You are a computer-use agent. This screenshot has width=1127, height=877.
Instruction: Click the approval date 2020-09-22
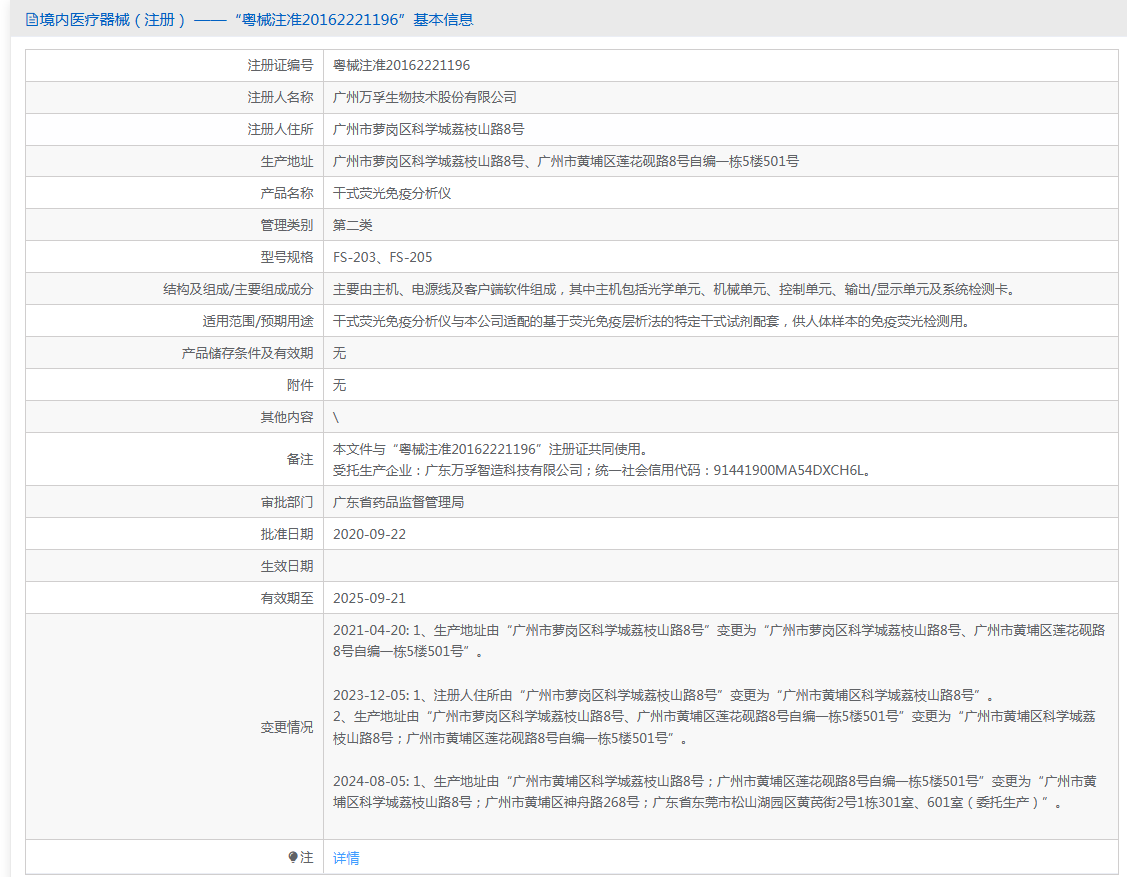369,534
